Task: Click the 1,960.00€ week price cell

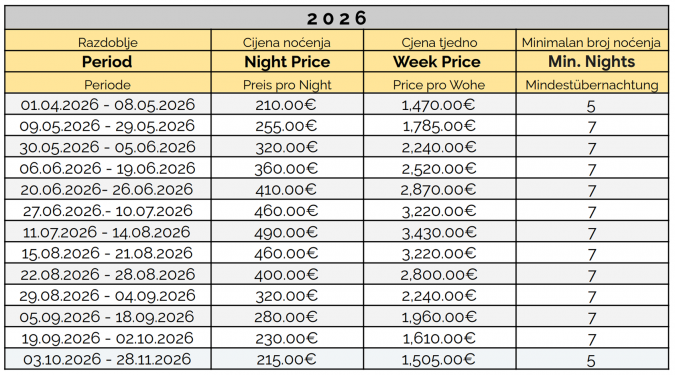Action: click(x=439, y=317)
